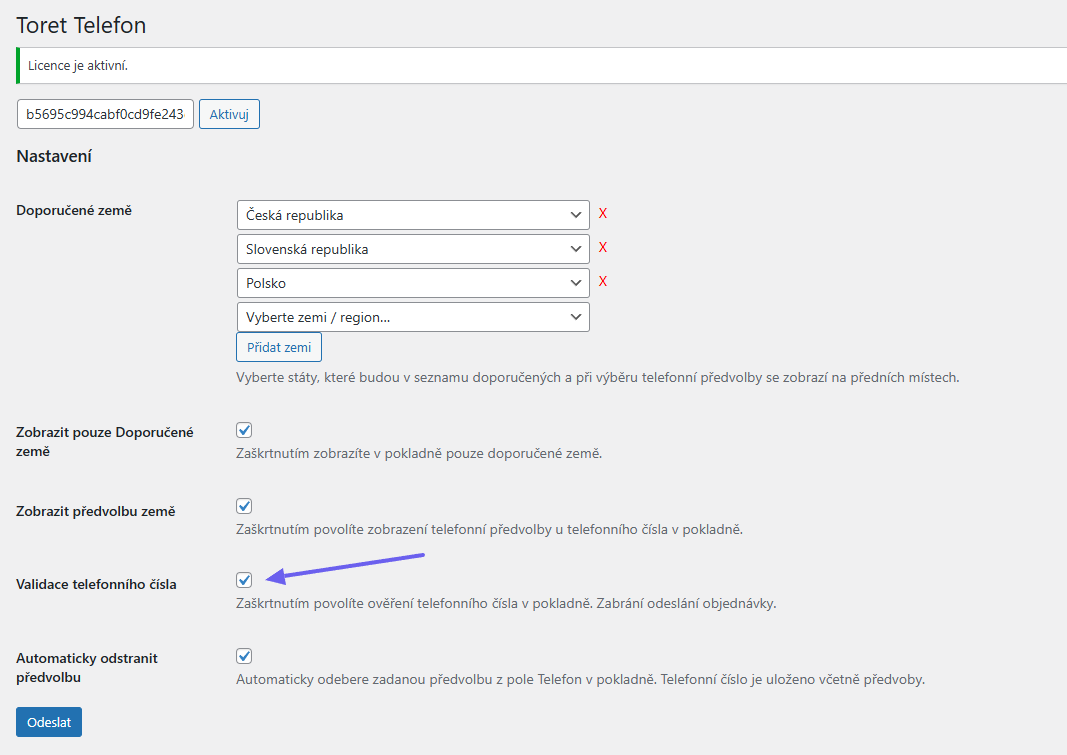1067x755 pixels.
Task: Click the Licence je aktivní notice
Action: click(78, 66)
